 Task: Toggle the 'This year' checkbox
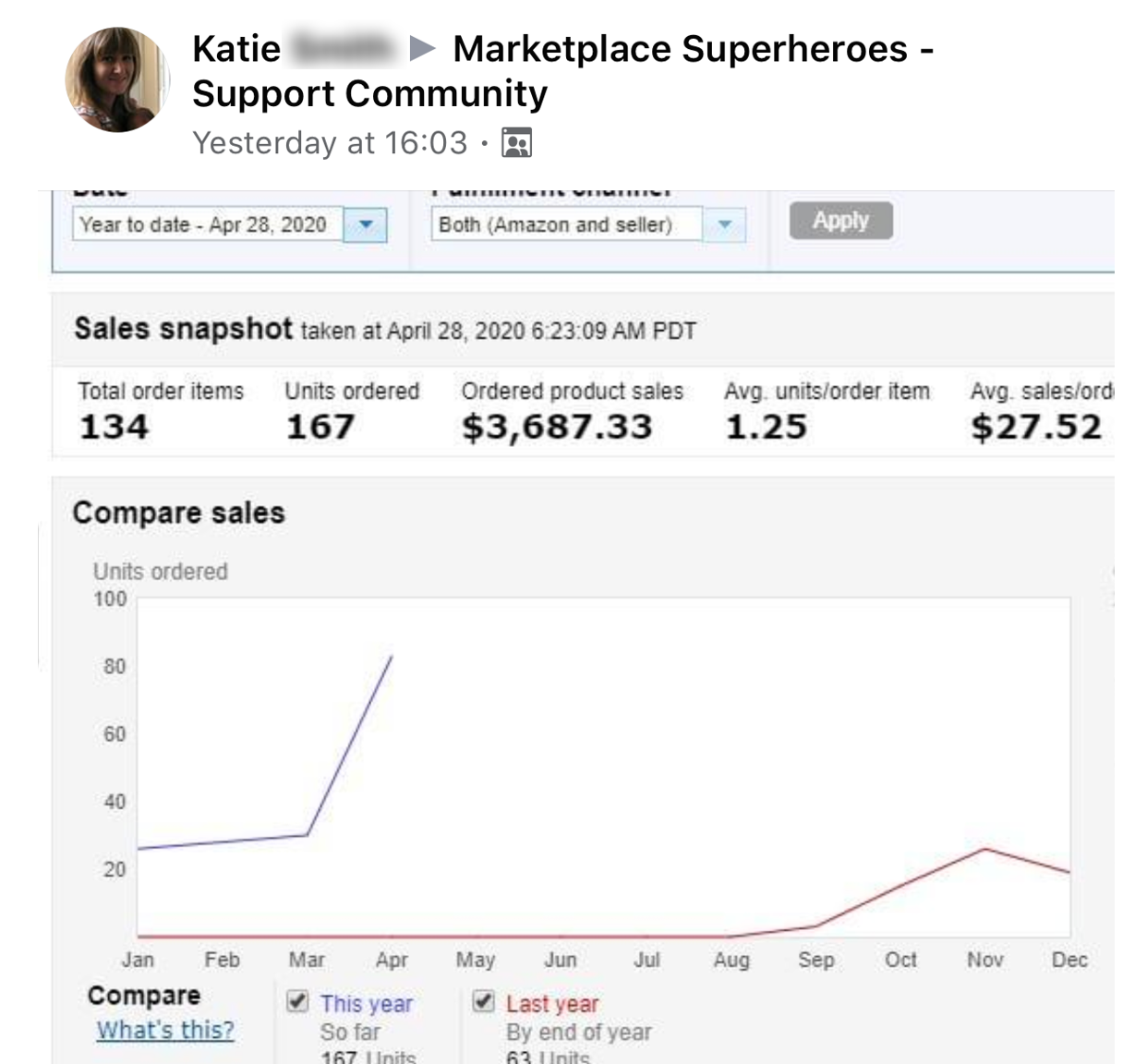coord(297,1001)
